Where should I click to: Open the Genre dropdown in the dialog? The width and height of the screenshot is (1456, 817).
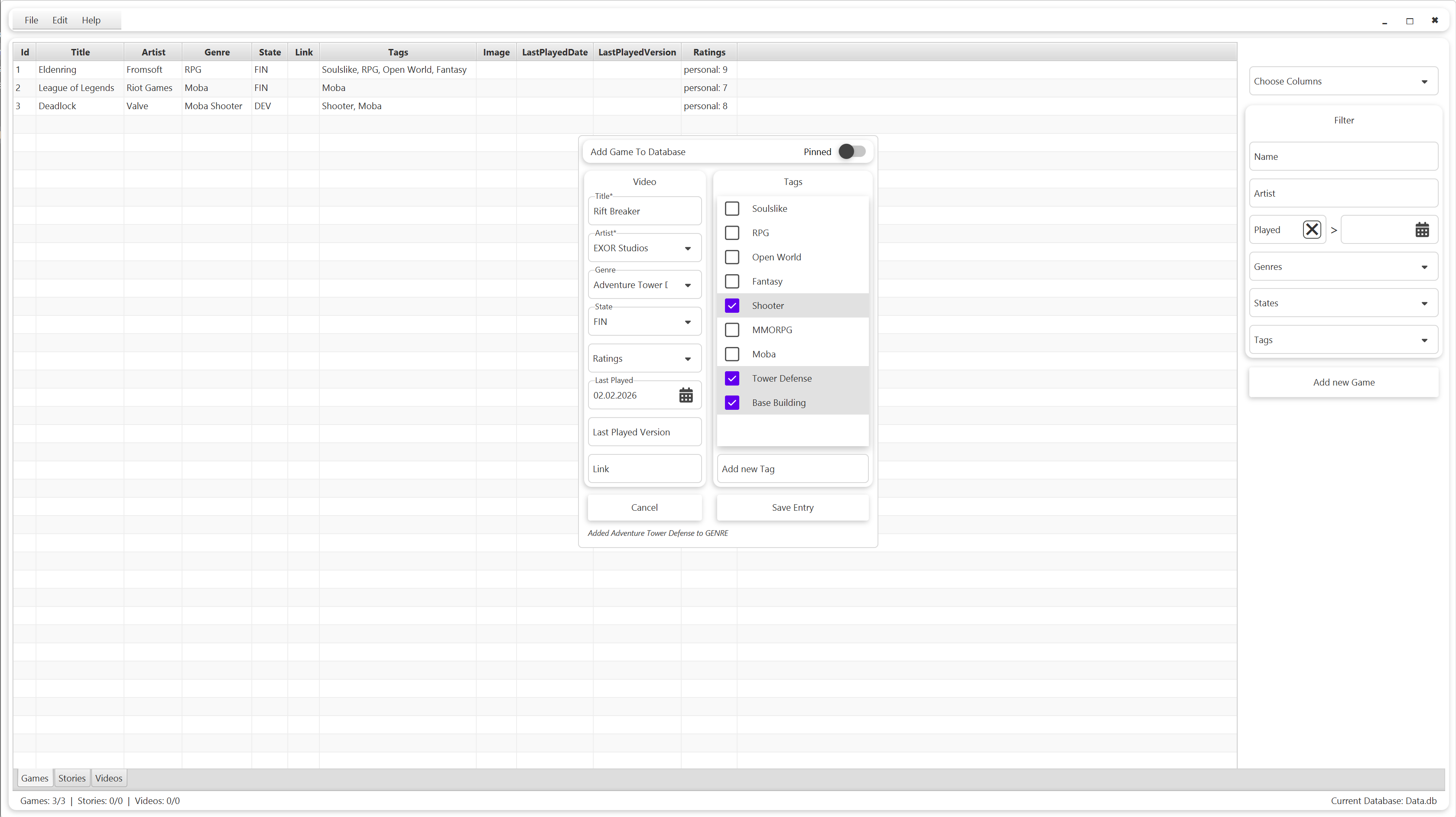688,285
